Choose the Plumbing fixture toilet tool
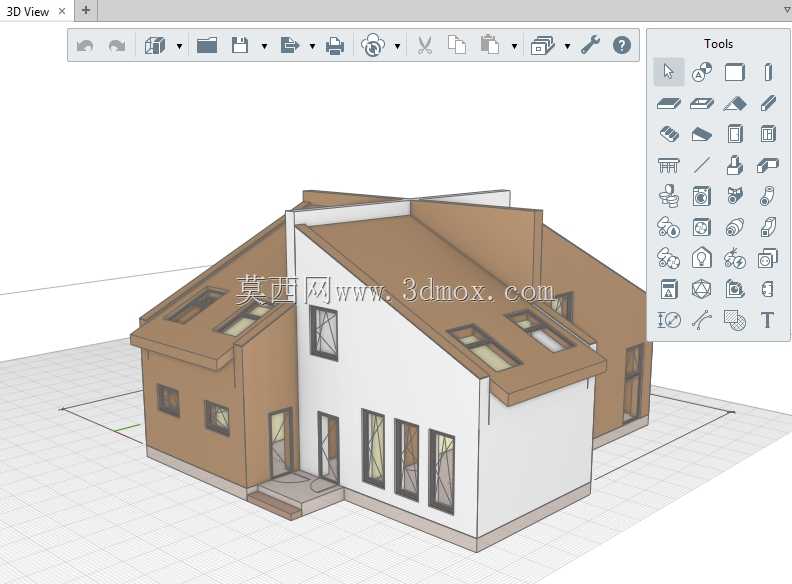The height and width of the screenshot is (584, 792). click(x=669, y=196)
